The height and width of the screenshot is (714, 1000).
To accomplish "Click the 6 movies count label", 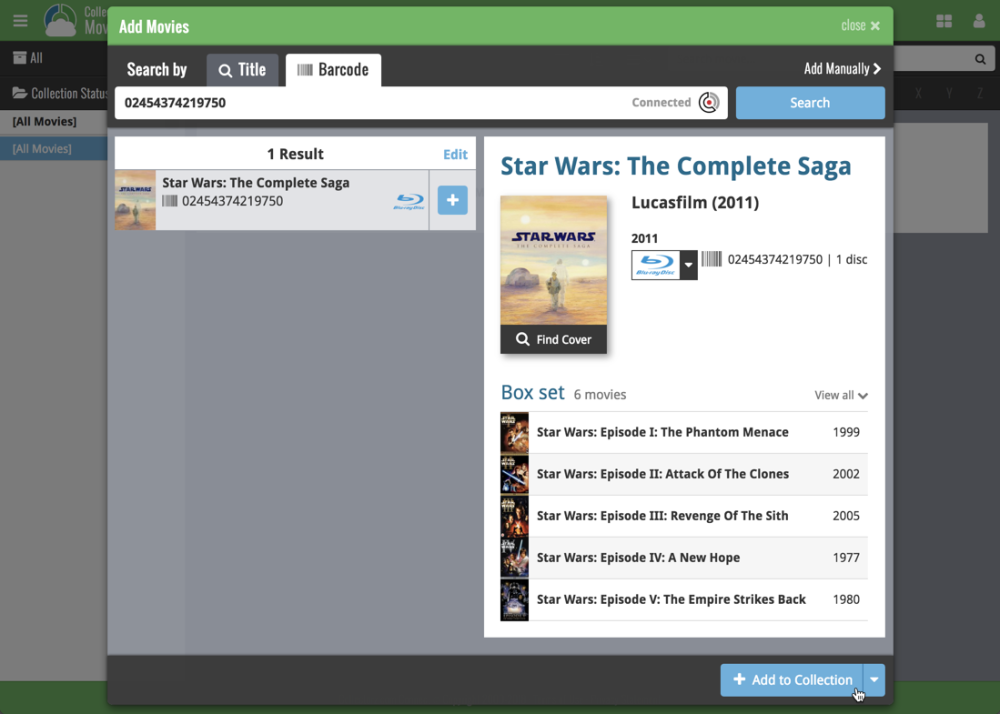I will 599,395.
